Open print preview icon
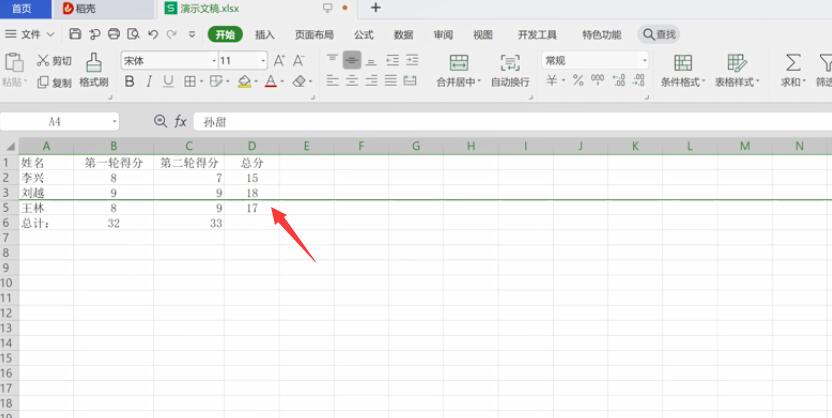832x418 pixels. pyautogui.click(x=134, y=34)
